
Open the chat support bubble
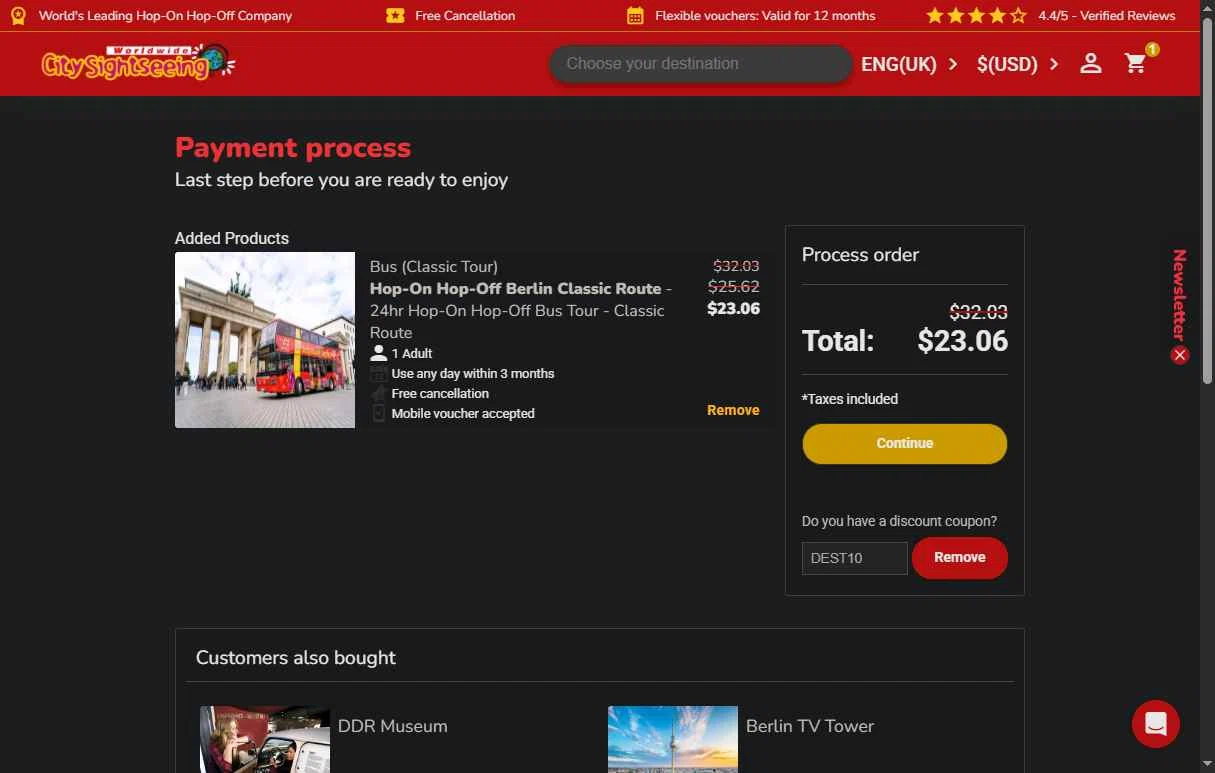click(1156, 723)
